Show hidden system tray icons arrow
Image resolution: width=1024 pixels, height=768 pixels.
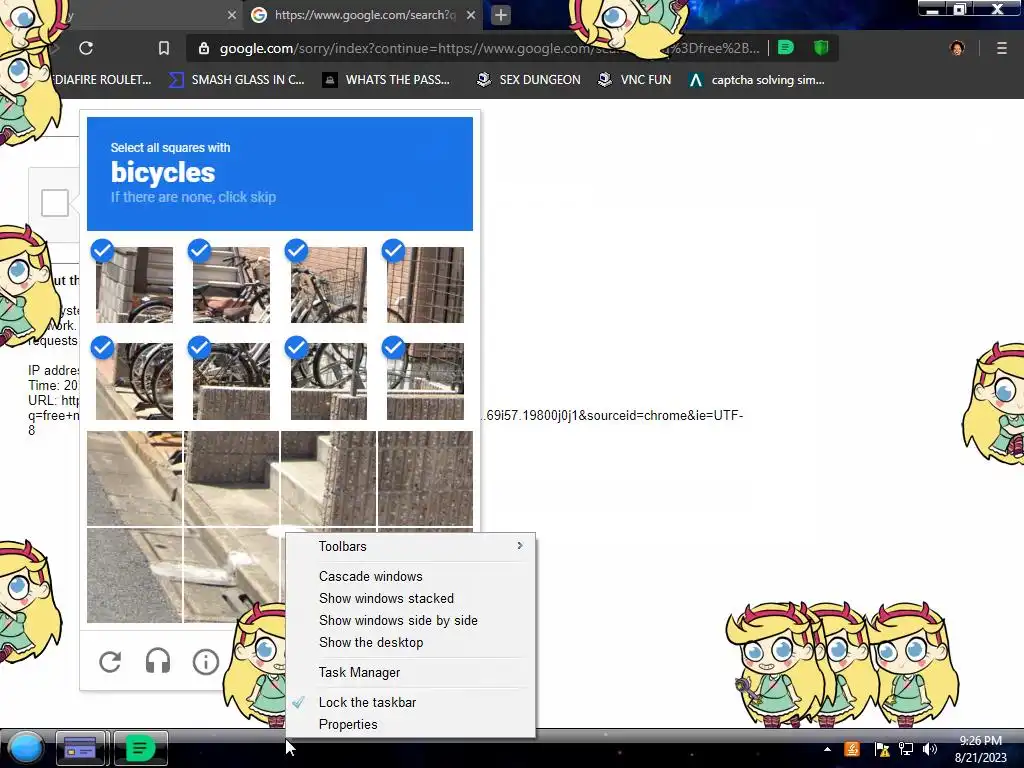[x=827, y=749]
